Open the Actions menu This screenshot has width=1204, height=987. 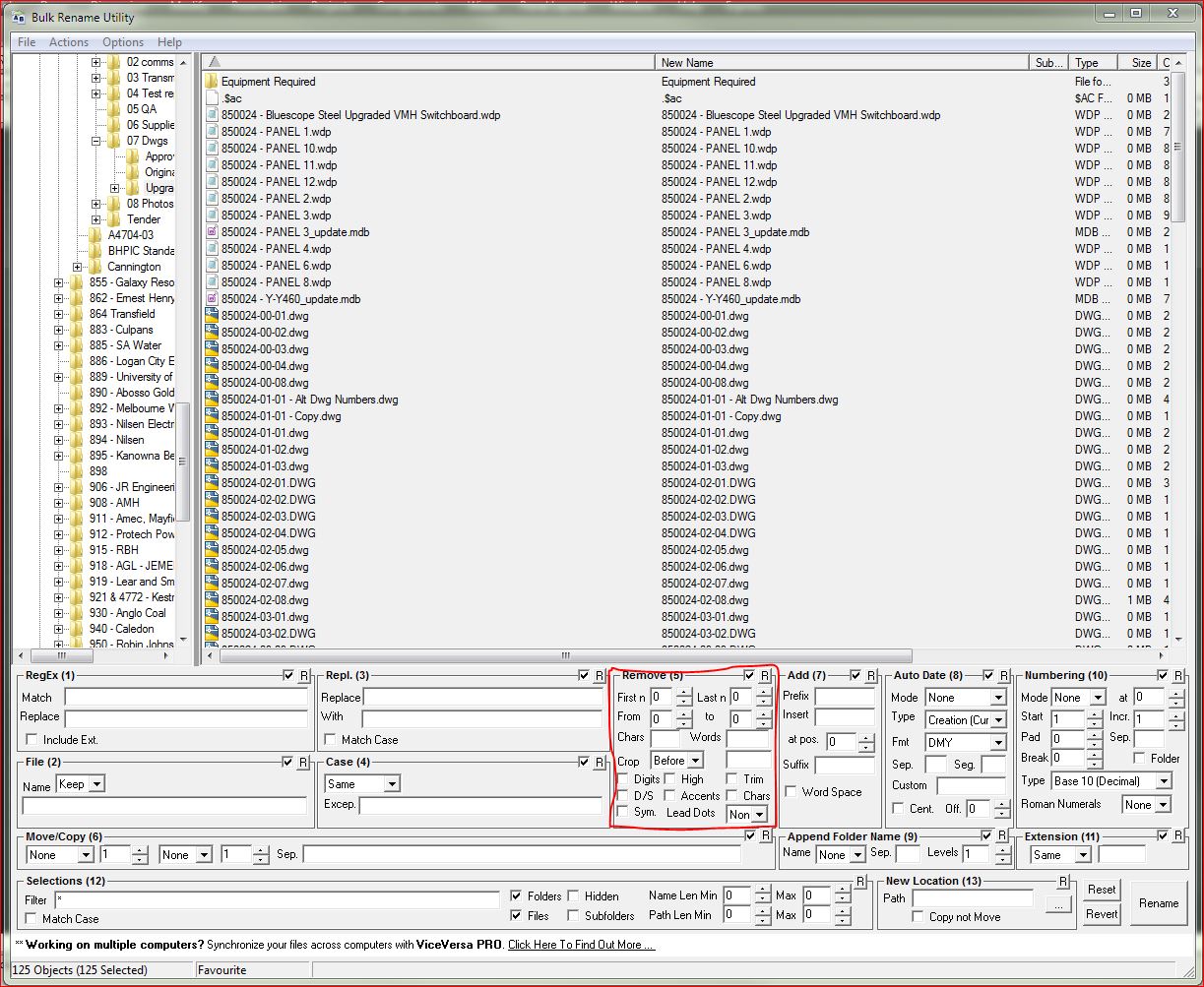[68, 41]
